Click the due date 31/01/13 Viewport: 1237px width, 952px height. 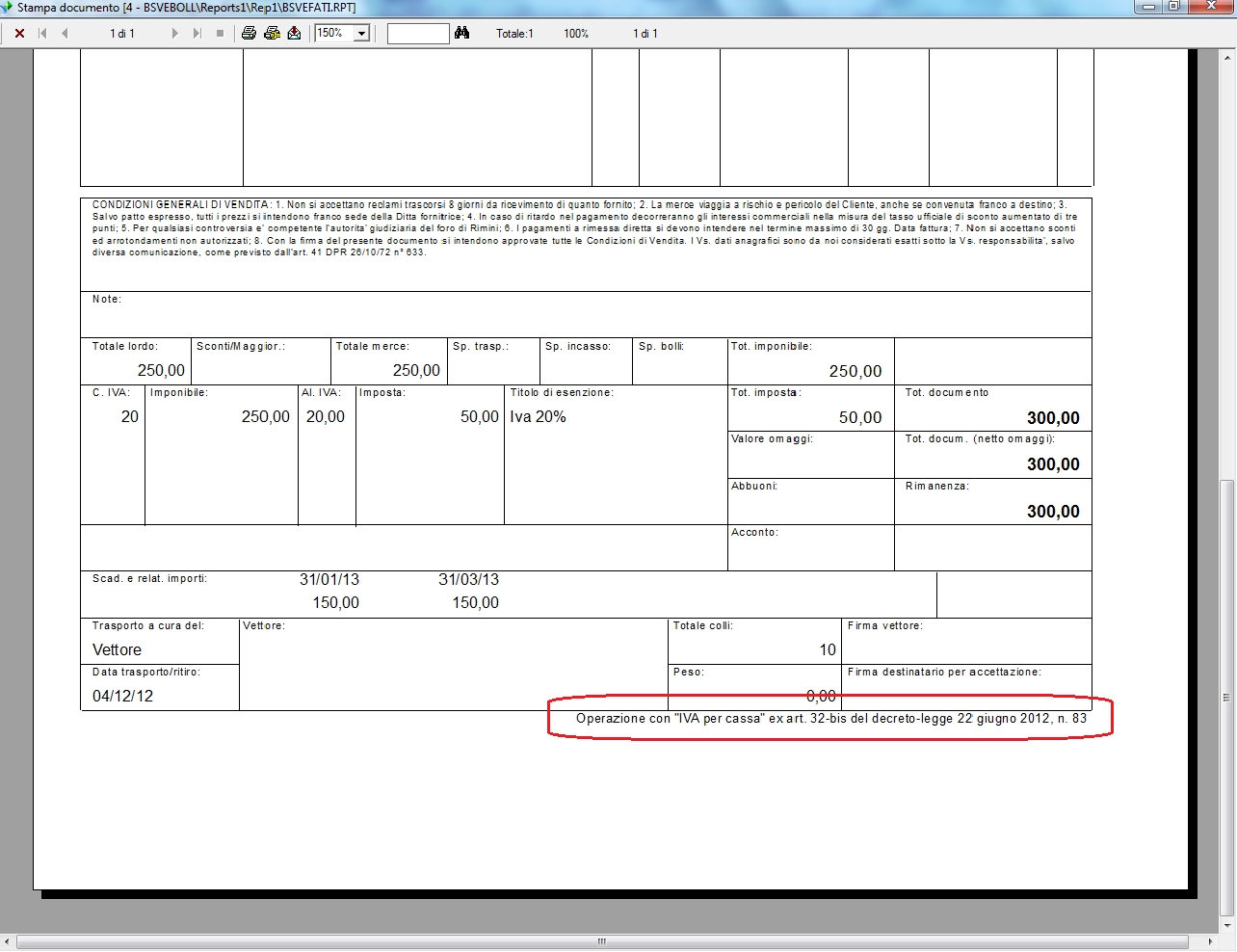329,580
